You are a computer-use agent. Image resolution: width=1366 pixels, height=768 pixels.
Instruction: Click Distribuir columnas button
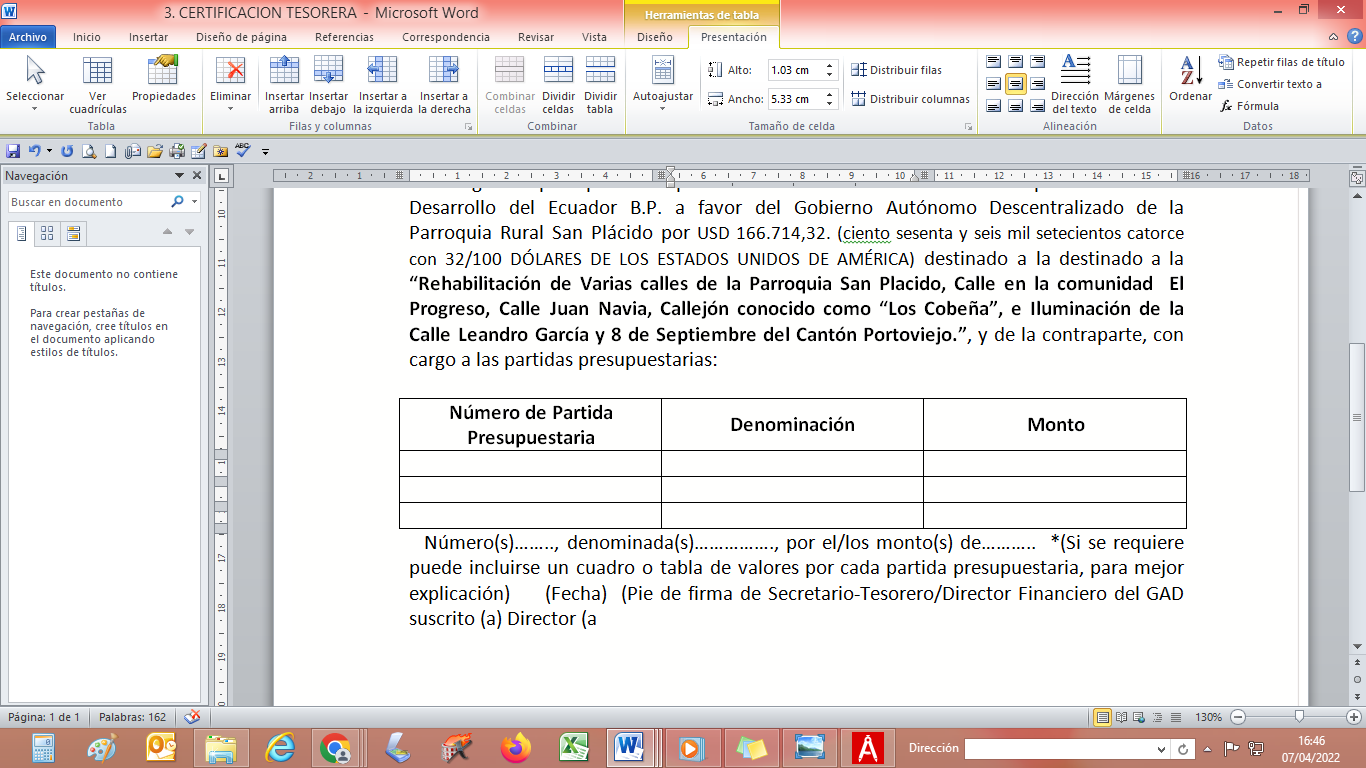910,99
